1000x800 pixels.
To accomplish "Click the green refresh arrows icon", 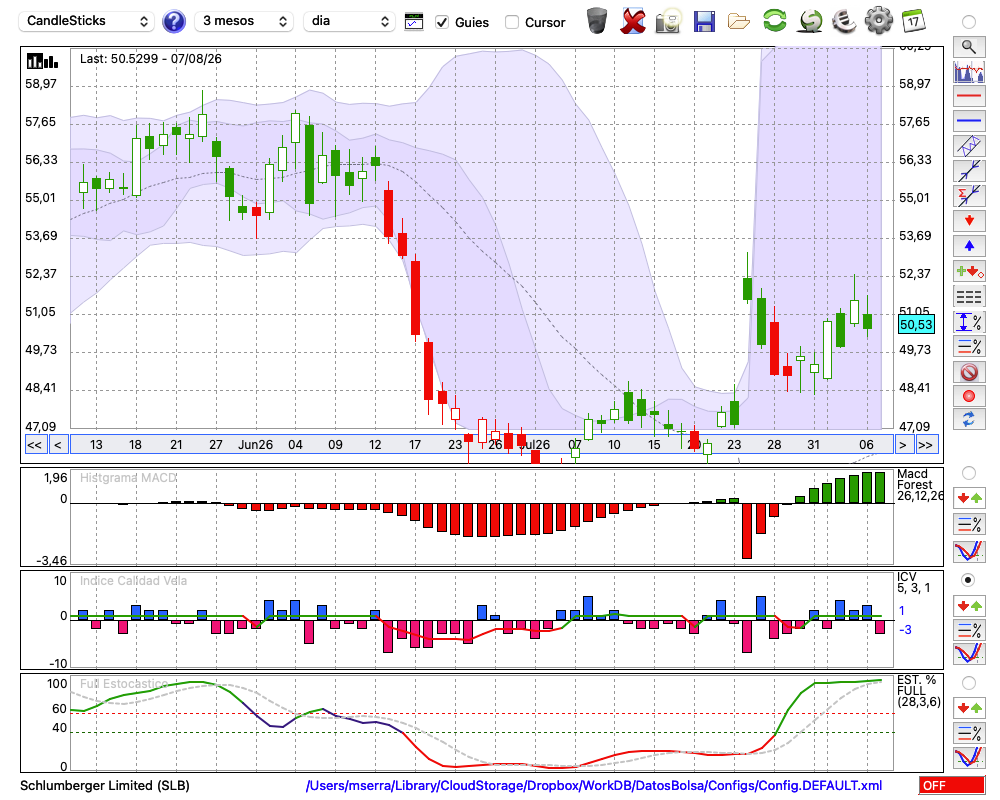I will [x=774, y=20].
